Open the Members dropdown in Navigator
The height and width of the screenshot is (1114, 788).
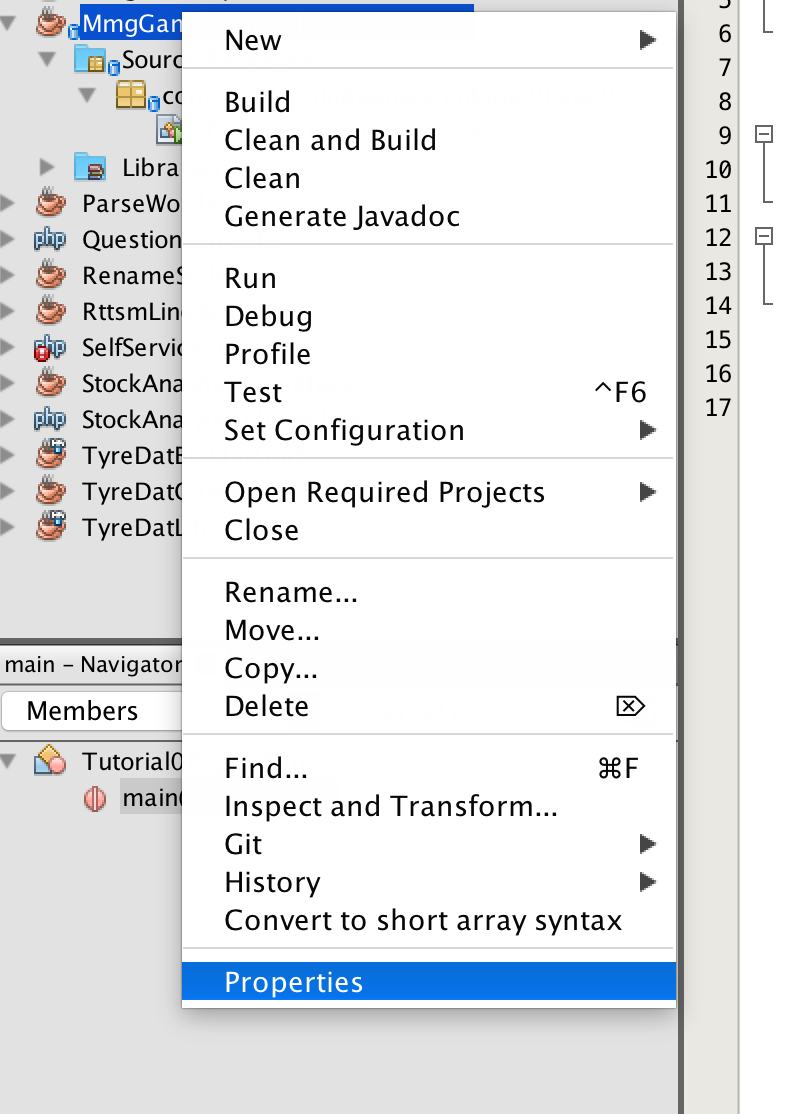click(90, 711)
